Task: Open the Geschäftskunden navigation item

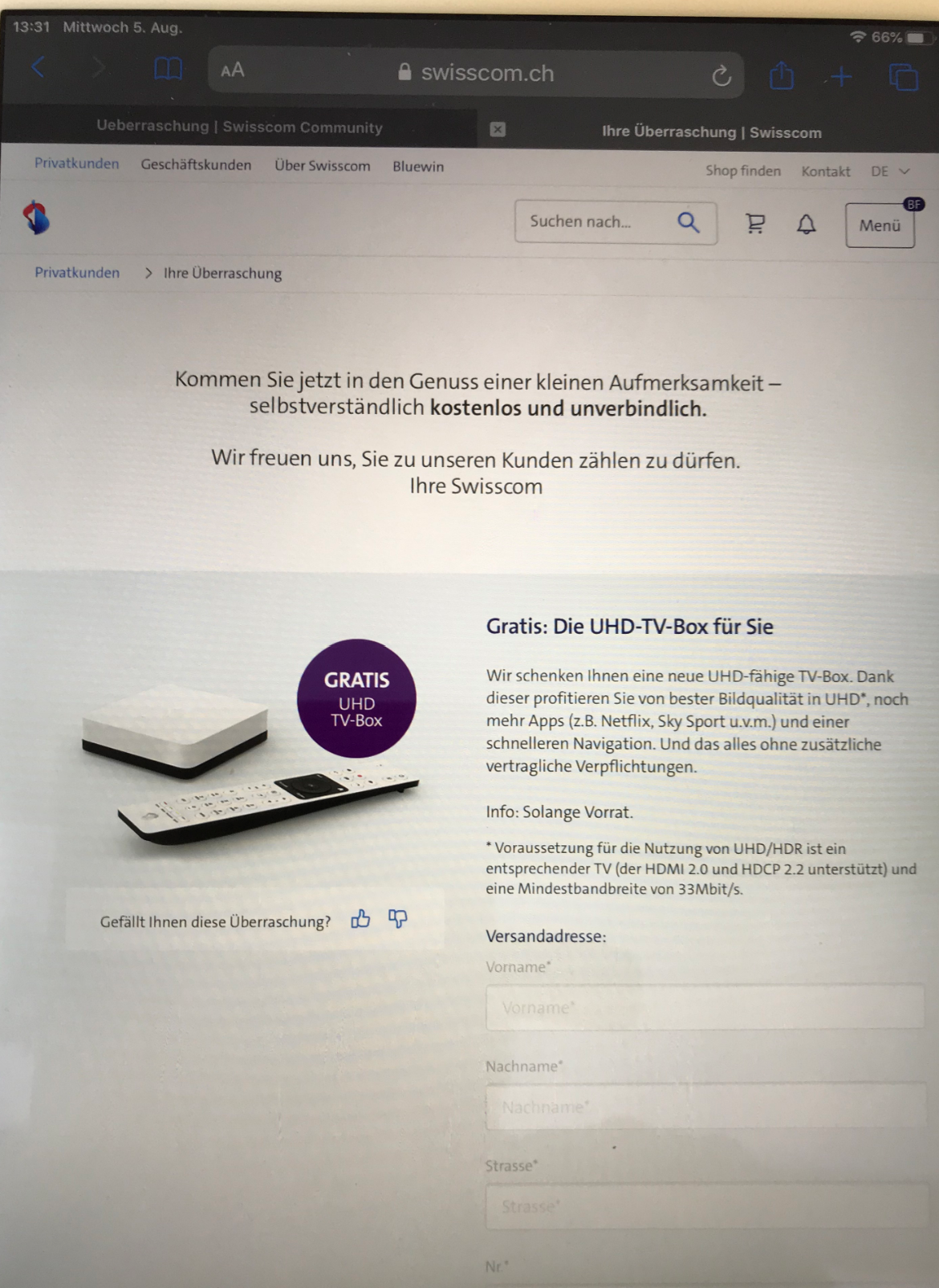Action: 196,165
